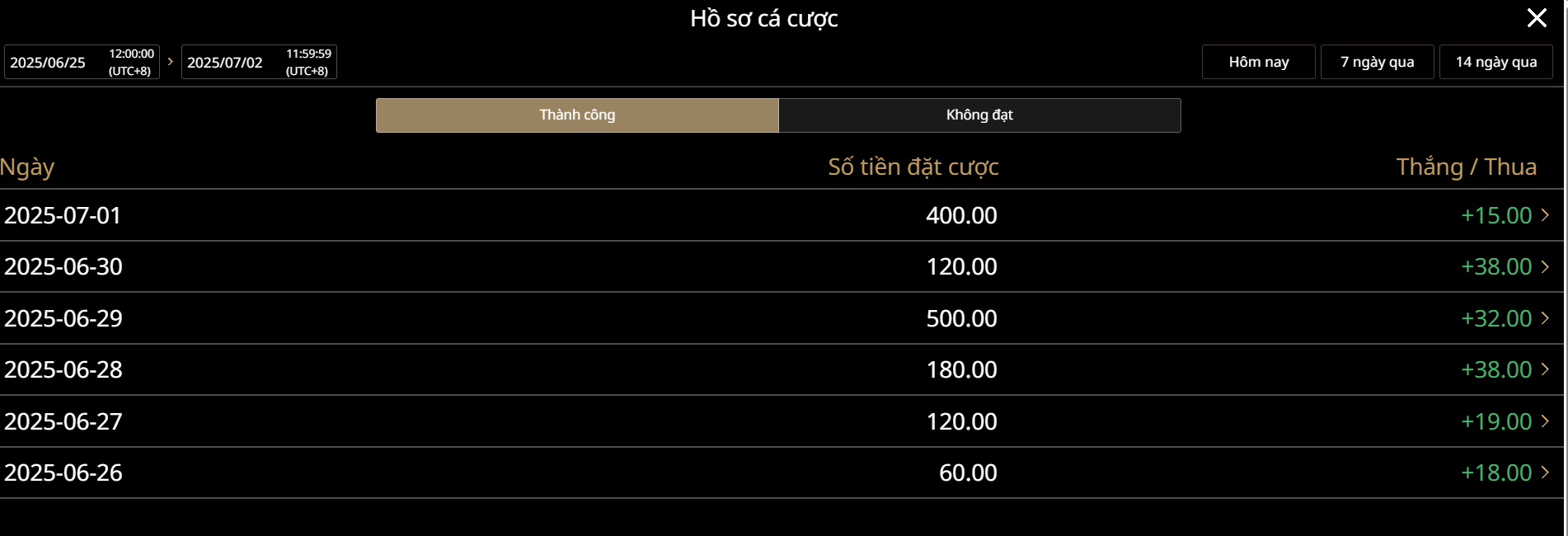Click the Thắng / Thua column header
The image size is (1568, 536).
(1466, 167)
